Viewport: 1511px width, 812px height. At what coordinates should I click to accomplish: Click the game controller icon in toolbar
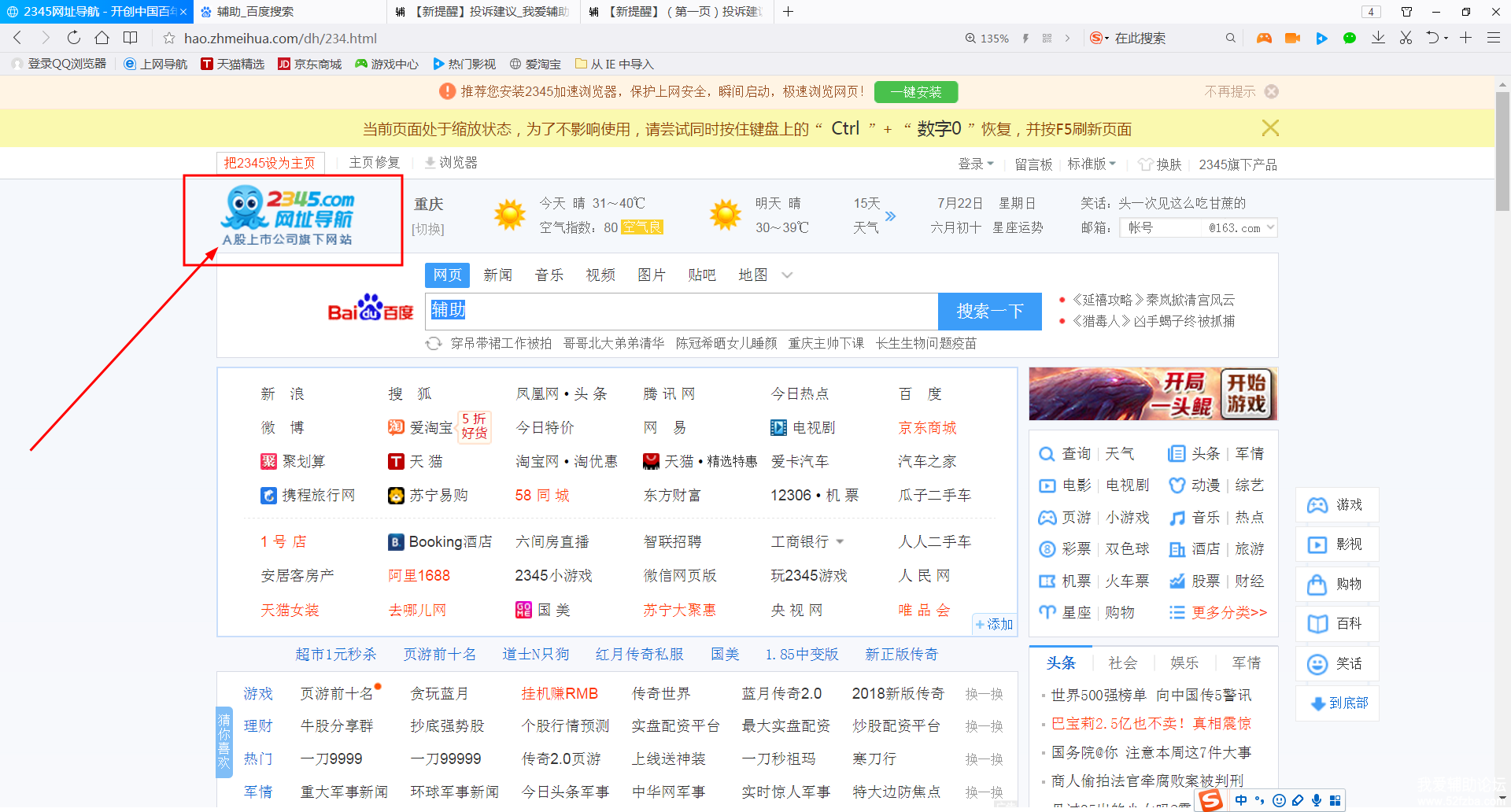[x=1264, y=38]
